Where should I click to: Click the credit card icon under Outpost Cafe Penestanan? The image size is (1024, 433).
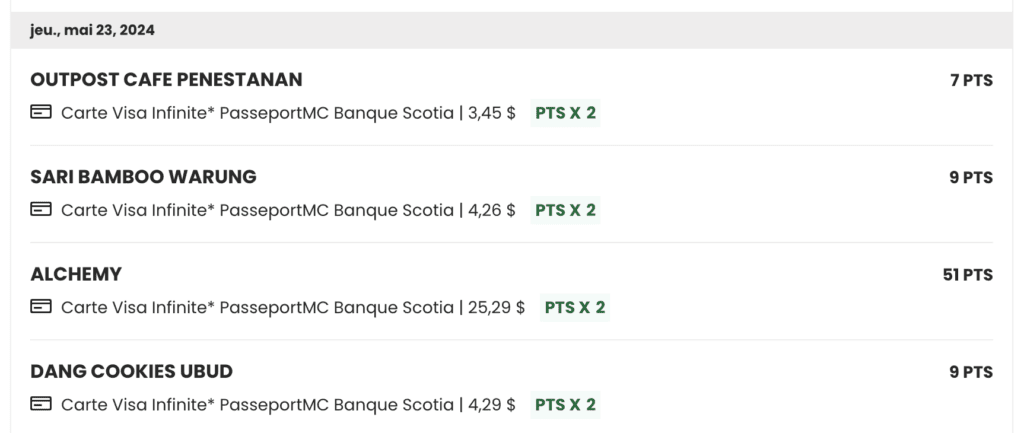pyautogui.click(x=41, y=113)
